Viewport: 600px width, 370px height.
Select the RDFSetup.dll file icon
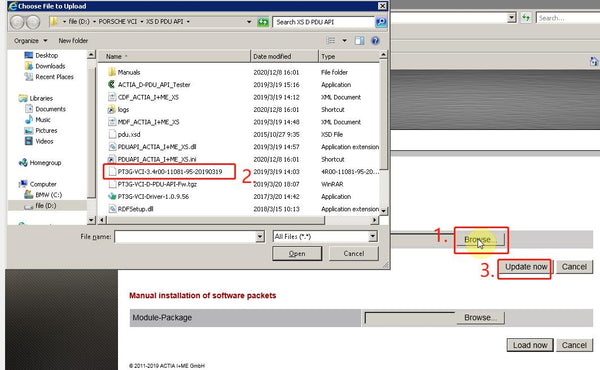112,209
